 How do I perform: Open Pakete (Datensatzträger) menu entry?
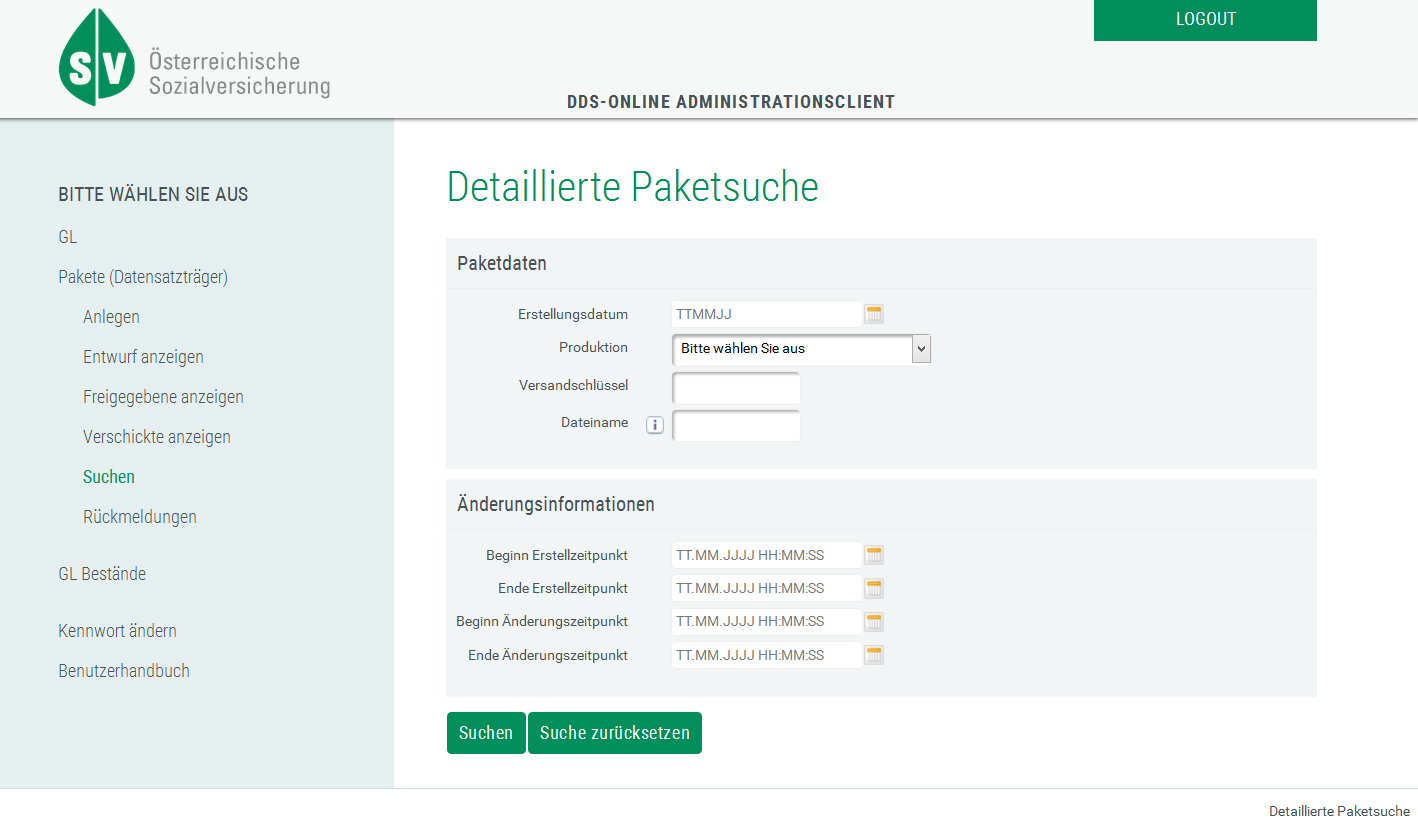(x=143, y=277)
